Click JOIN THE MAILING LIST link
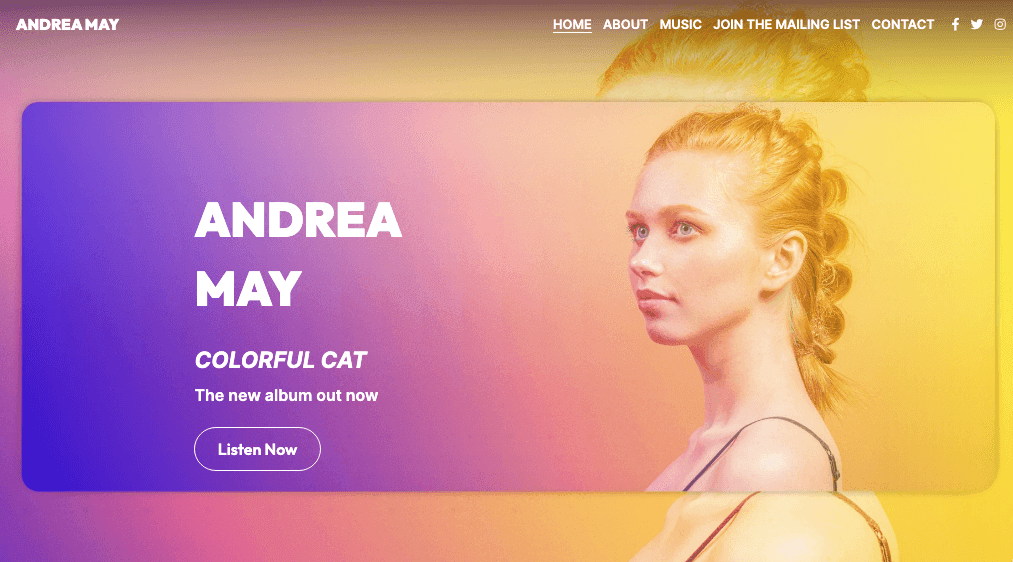This screenshot has height=562, width=1013. [x=786, y=25]
